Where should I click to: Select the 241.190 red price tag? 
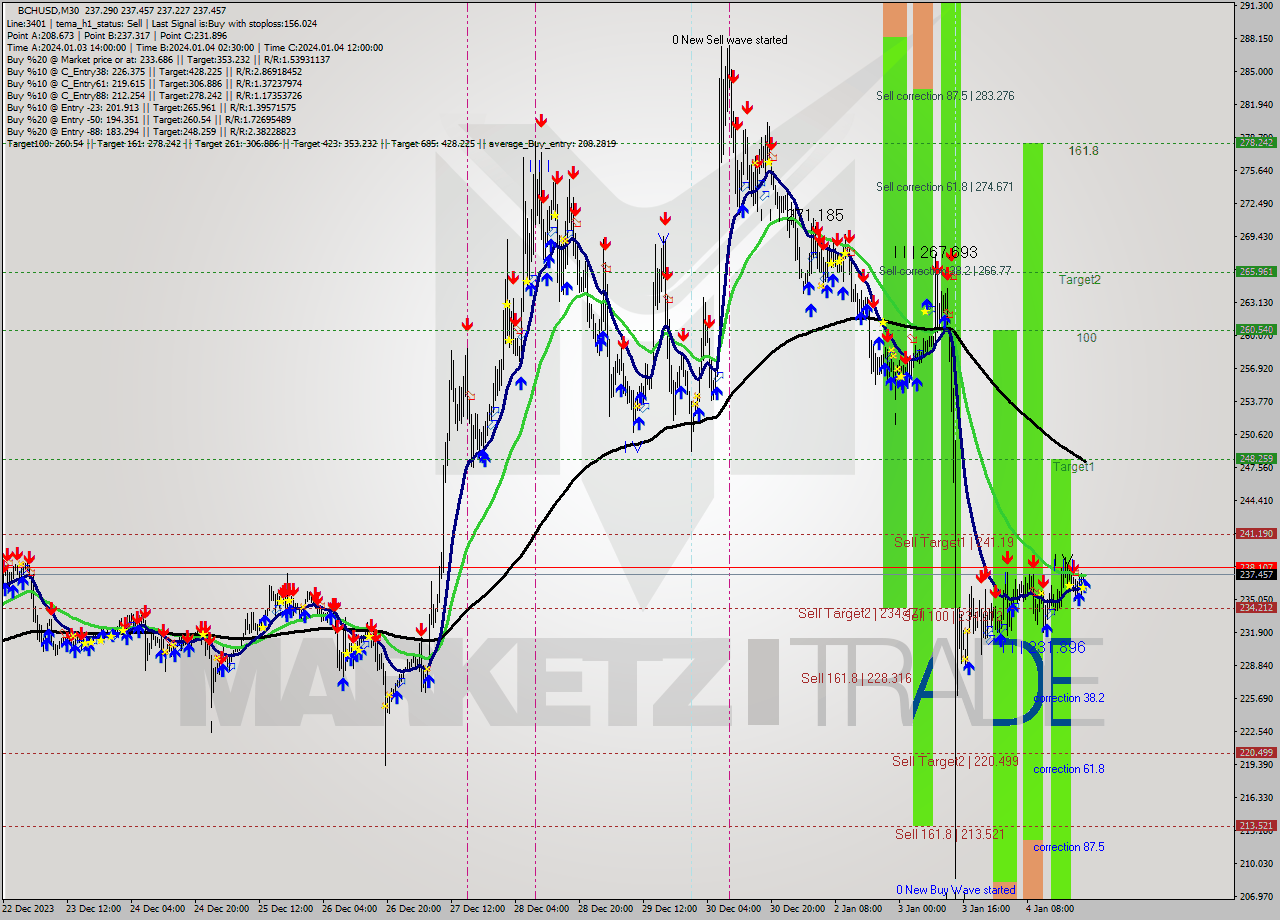click(1256, 534)
